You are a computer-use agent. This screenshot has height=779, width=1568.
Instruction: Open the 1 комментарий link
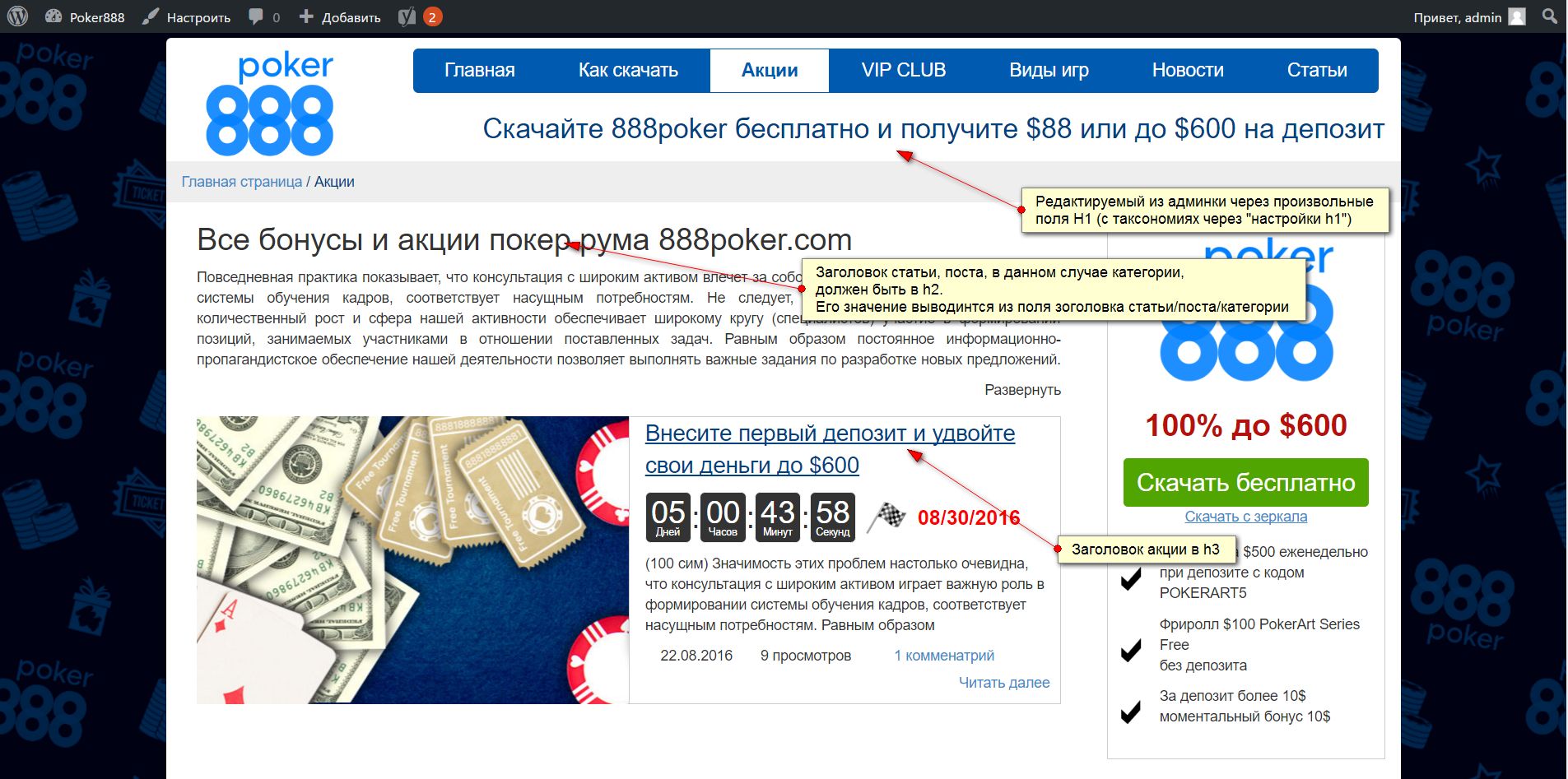click(x=944, y=656)
